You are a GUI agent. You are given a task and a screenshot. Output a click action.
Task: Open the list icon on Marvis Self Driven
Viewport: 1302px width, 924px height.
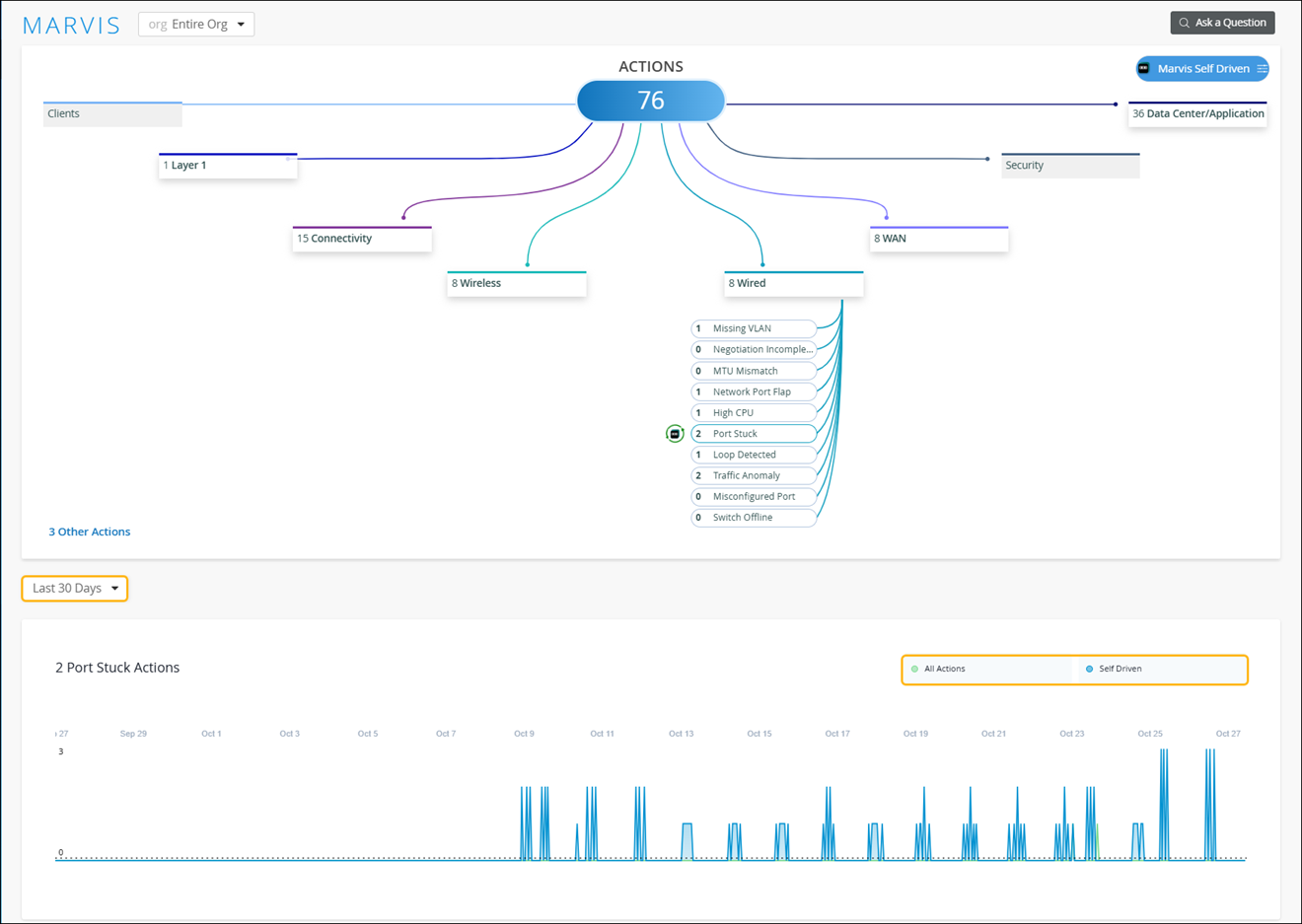pyautogui.click(x=1262, y=69)
